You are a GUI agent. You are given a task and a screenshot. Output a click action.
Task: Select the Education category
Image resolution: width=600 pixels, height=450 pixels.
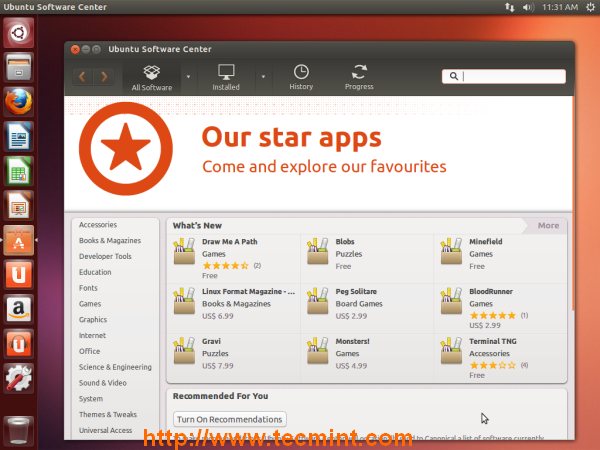click(95, 272)
